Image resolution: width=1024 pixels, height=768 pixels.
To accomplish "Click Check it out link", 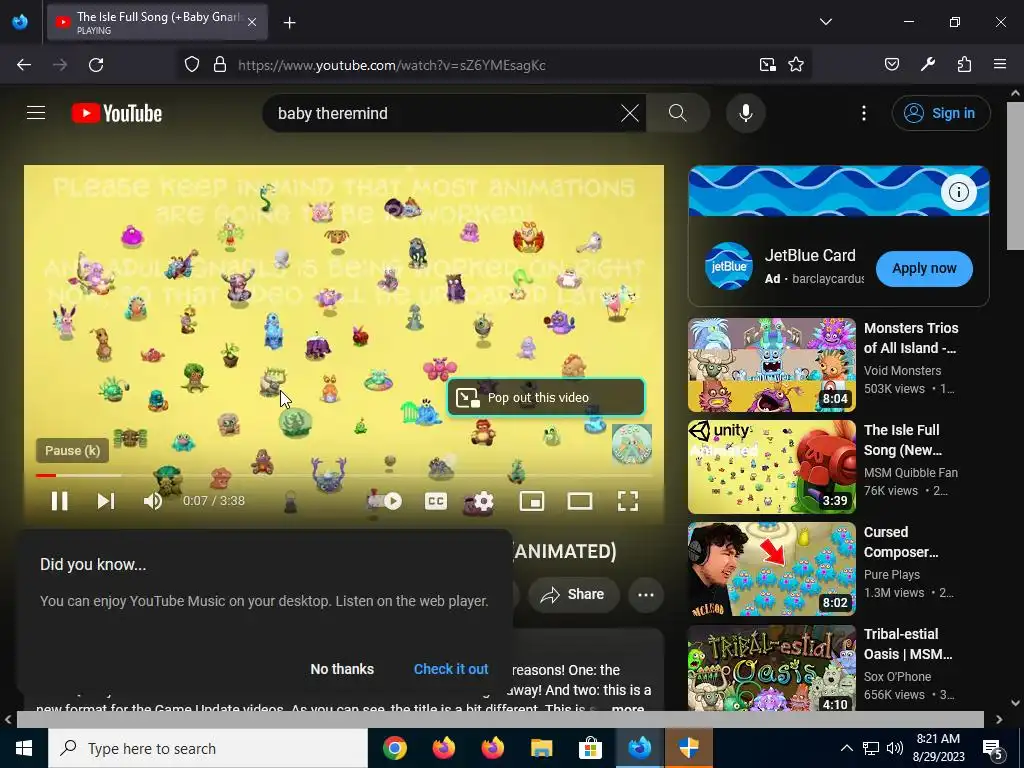I will tap(451, 669).
